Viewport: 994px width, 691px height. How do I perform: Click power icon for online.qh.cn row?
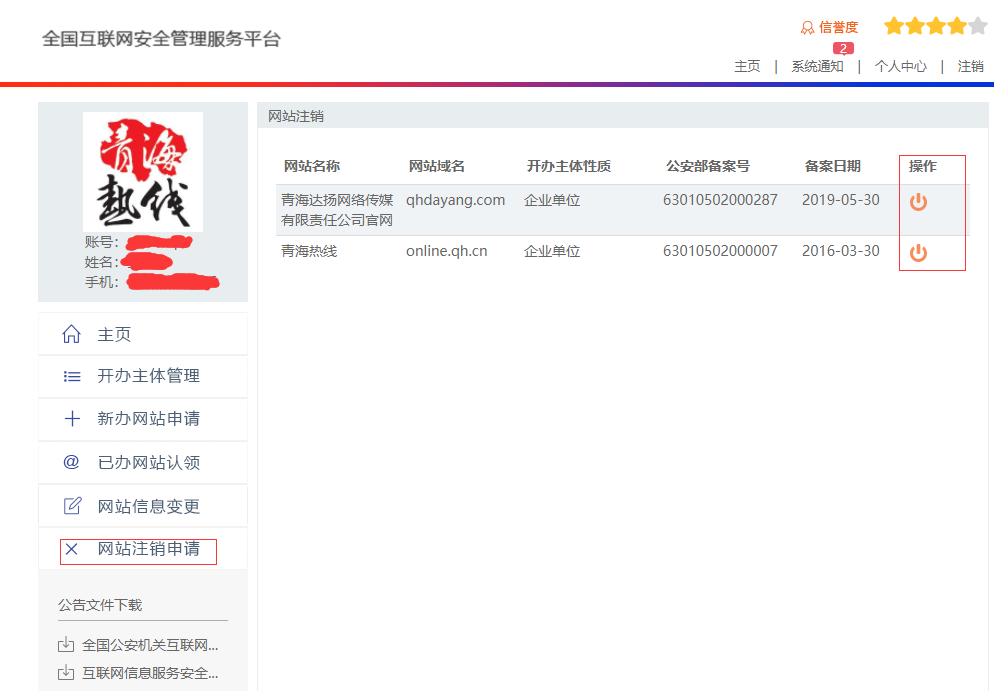(x=918, y=253)
